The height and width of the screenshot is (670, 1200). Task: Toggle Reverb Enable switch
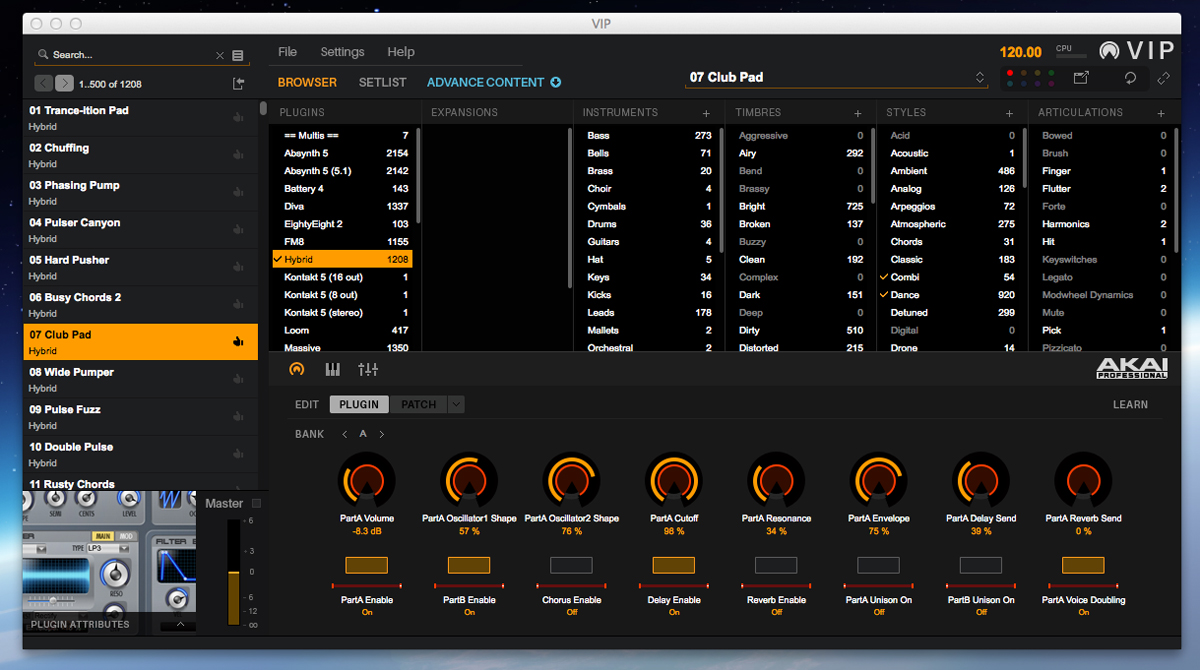pos(776,565)
